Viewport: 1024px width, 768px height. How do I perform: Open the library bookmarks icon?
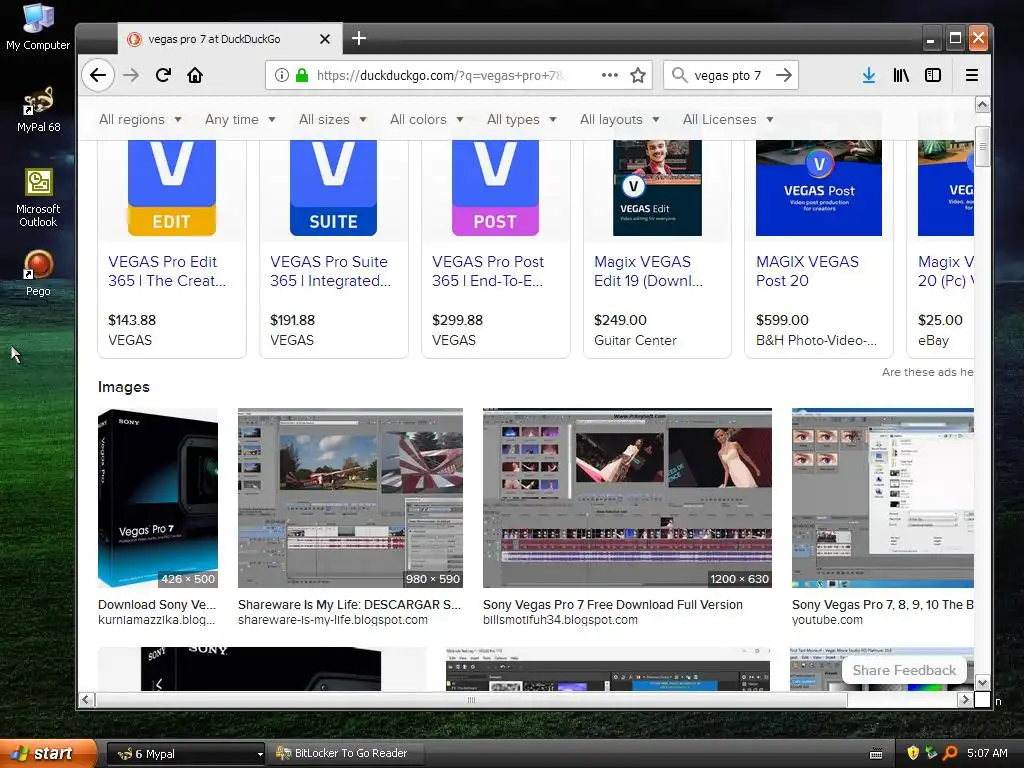pos(901,75)
